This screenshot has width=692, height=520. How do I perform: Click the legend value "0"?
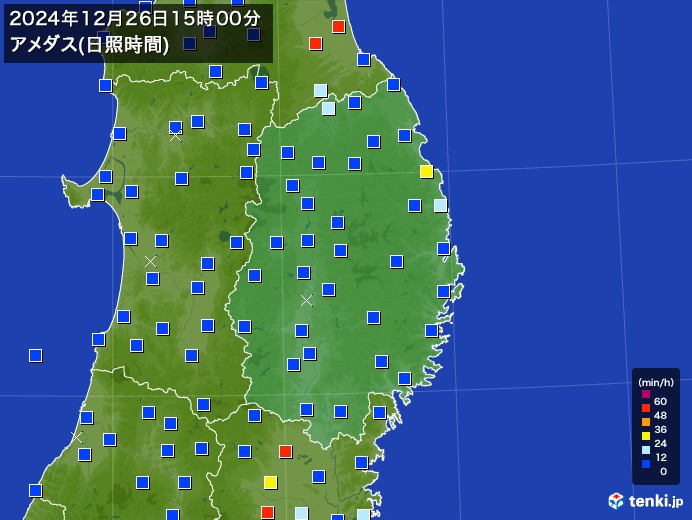click(x=663, y=471)
